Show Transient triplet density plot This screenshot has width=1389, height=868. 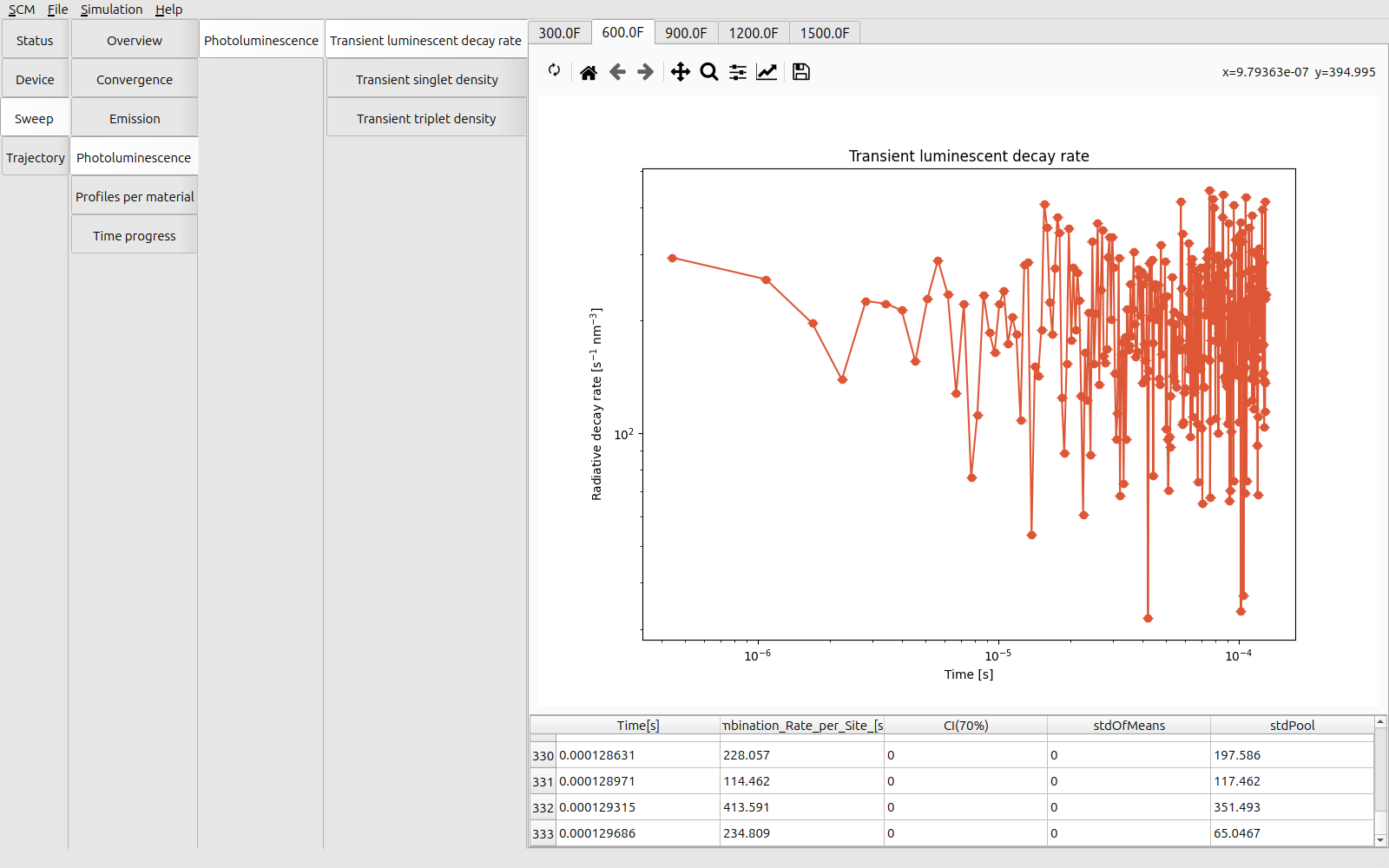[426, 119]
